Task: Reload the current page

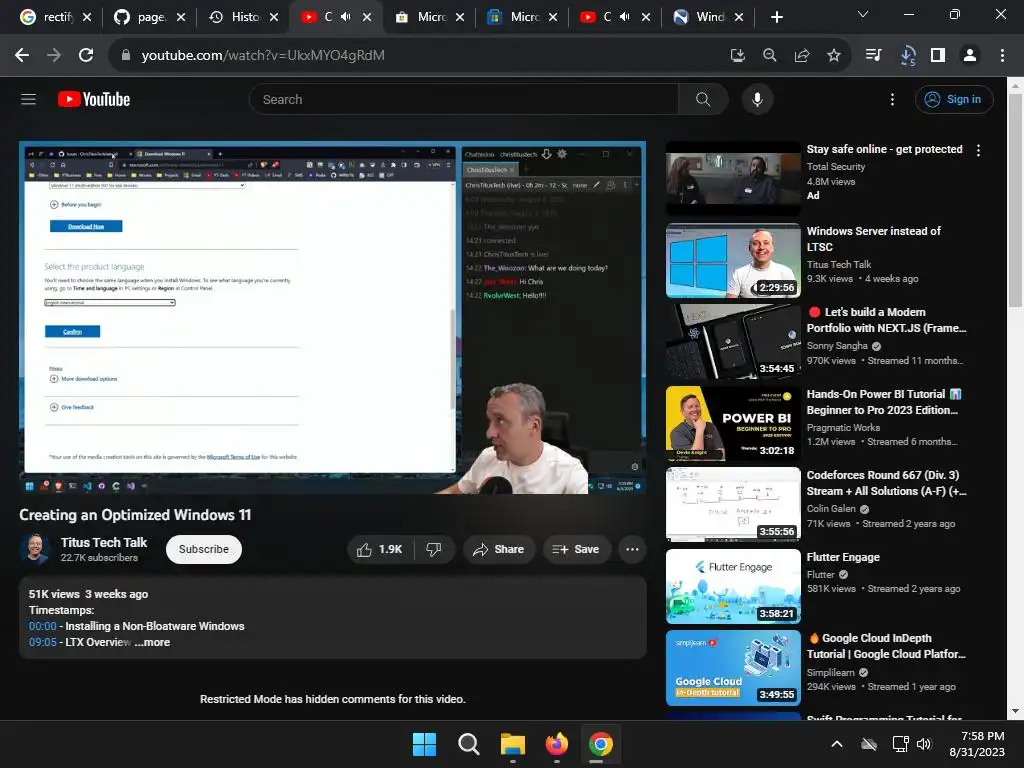Action: point(86,56)
